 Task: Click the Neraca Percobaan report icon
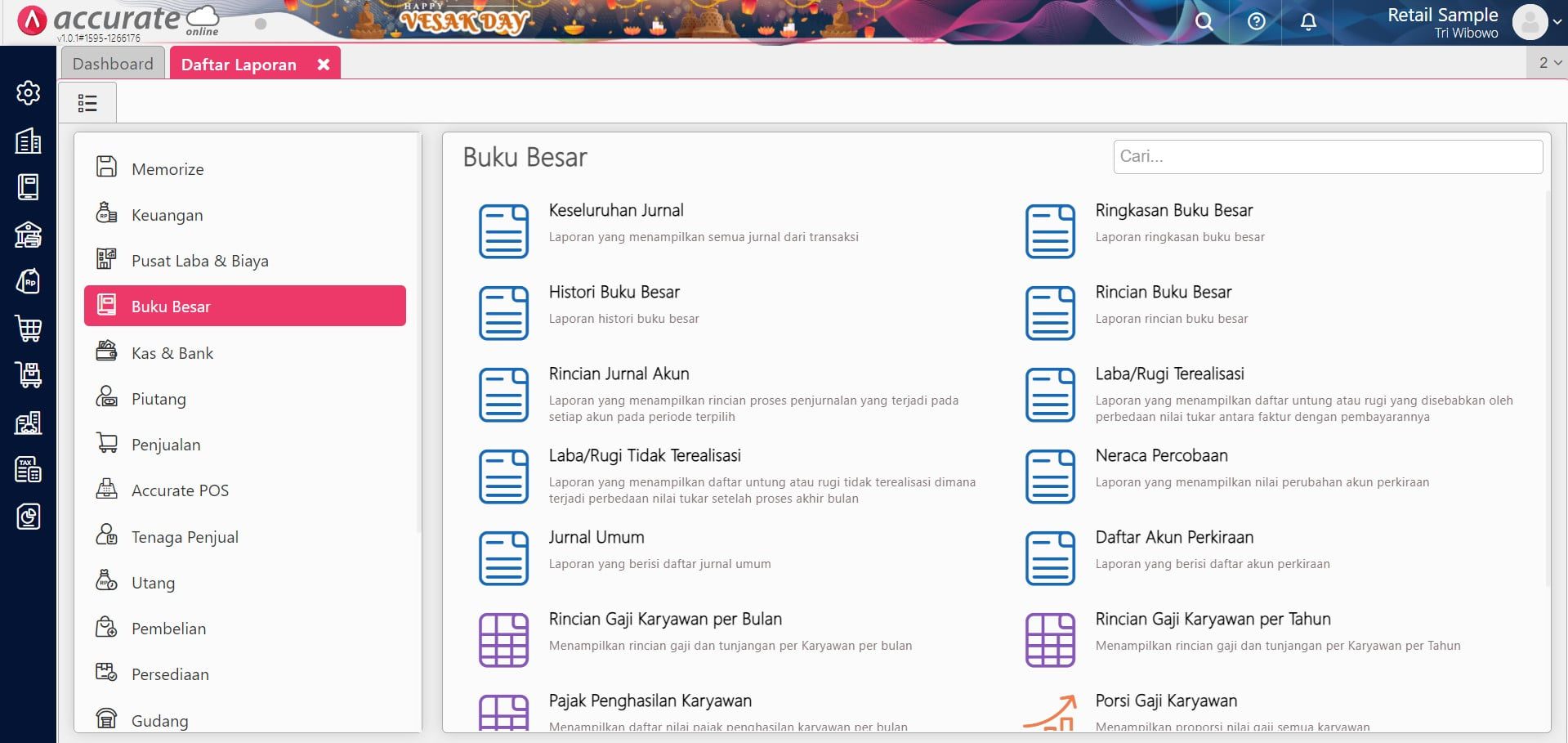pos(1050,477)
